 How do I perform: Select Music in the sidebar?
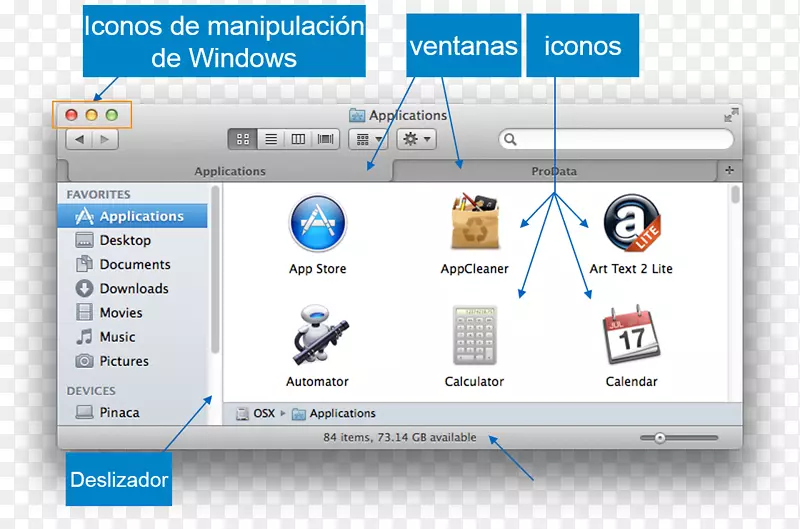133,337
